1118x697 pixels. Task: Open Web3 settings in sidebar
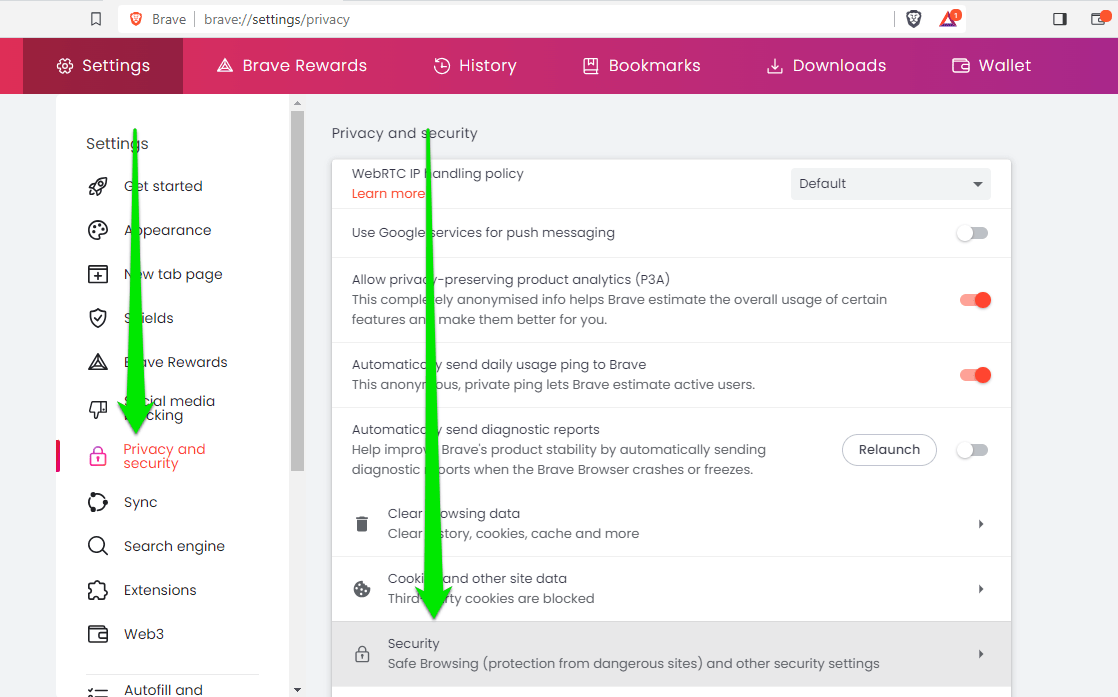tap(143, 634)
